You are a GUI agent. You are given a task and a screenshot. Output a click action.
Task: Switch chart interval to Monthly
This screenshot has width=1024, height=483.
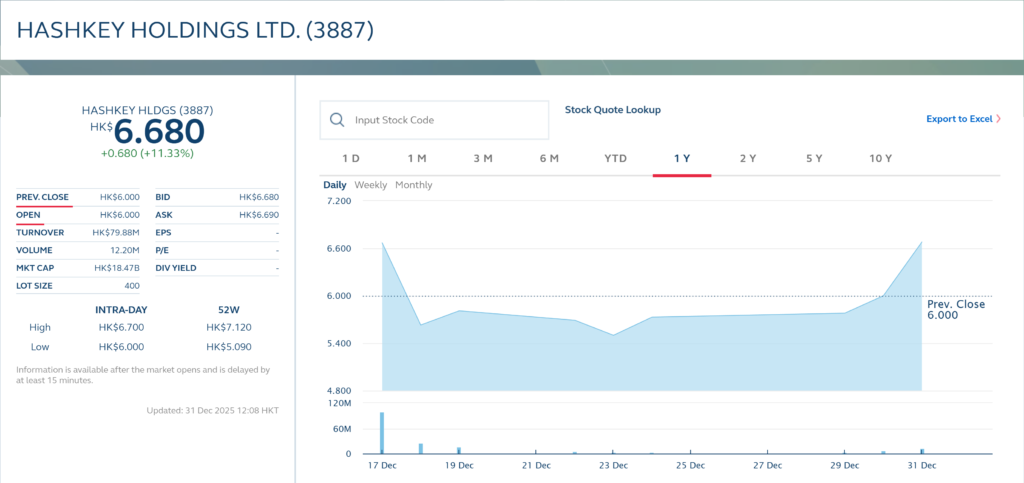pos(414,185)
